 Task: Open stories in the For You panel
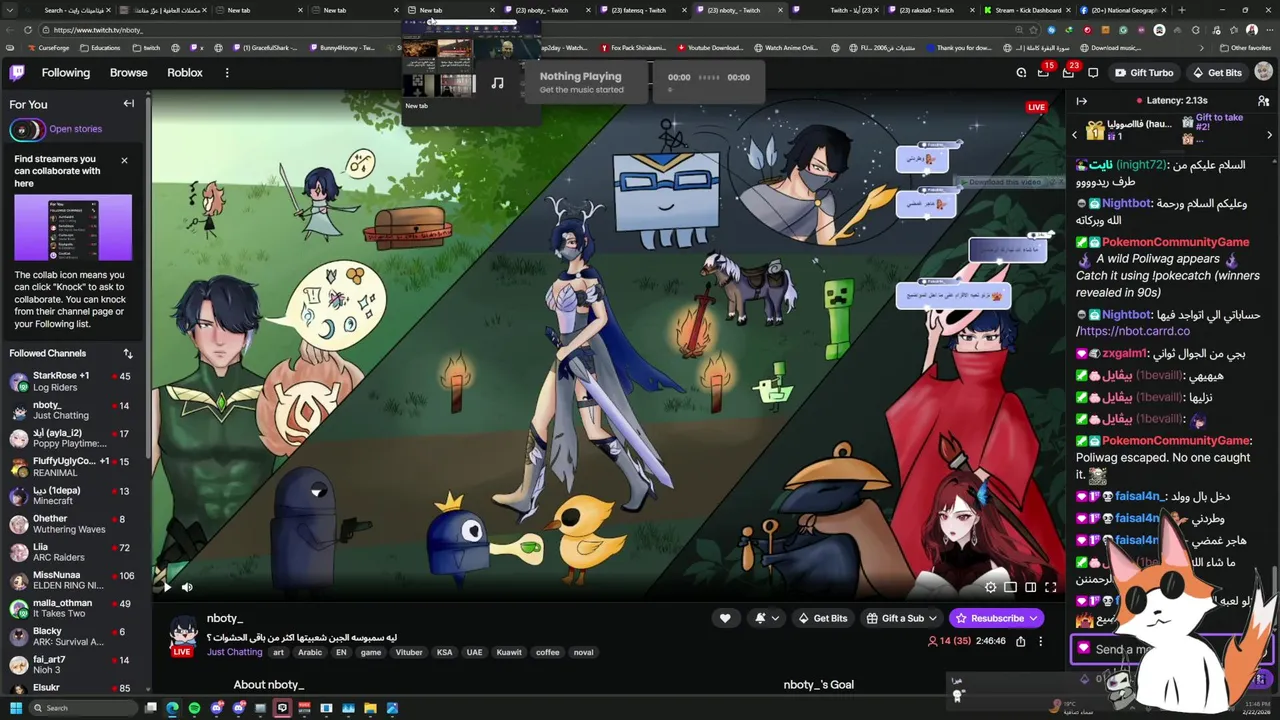click(76, 129)
